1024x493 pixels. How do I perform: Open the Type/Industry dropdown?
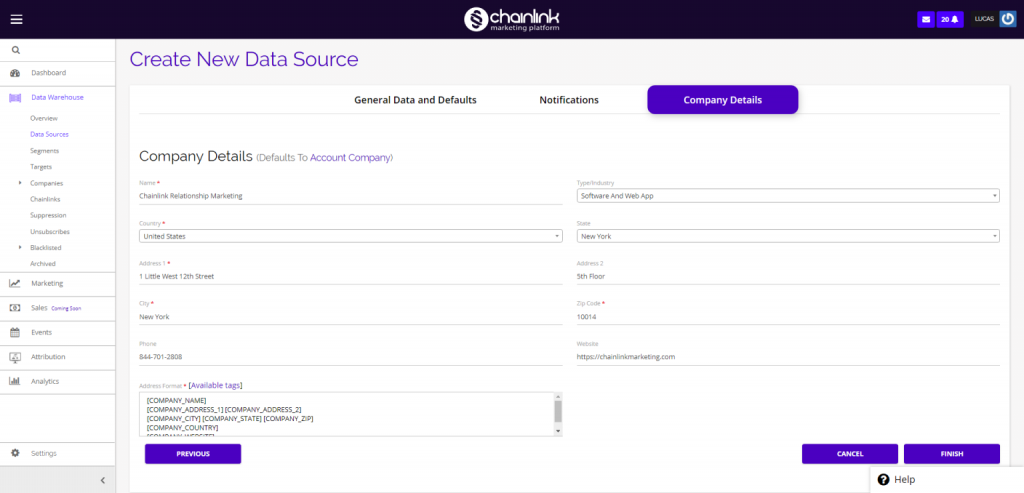point(788,196)
